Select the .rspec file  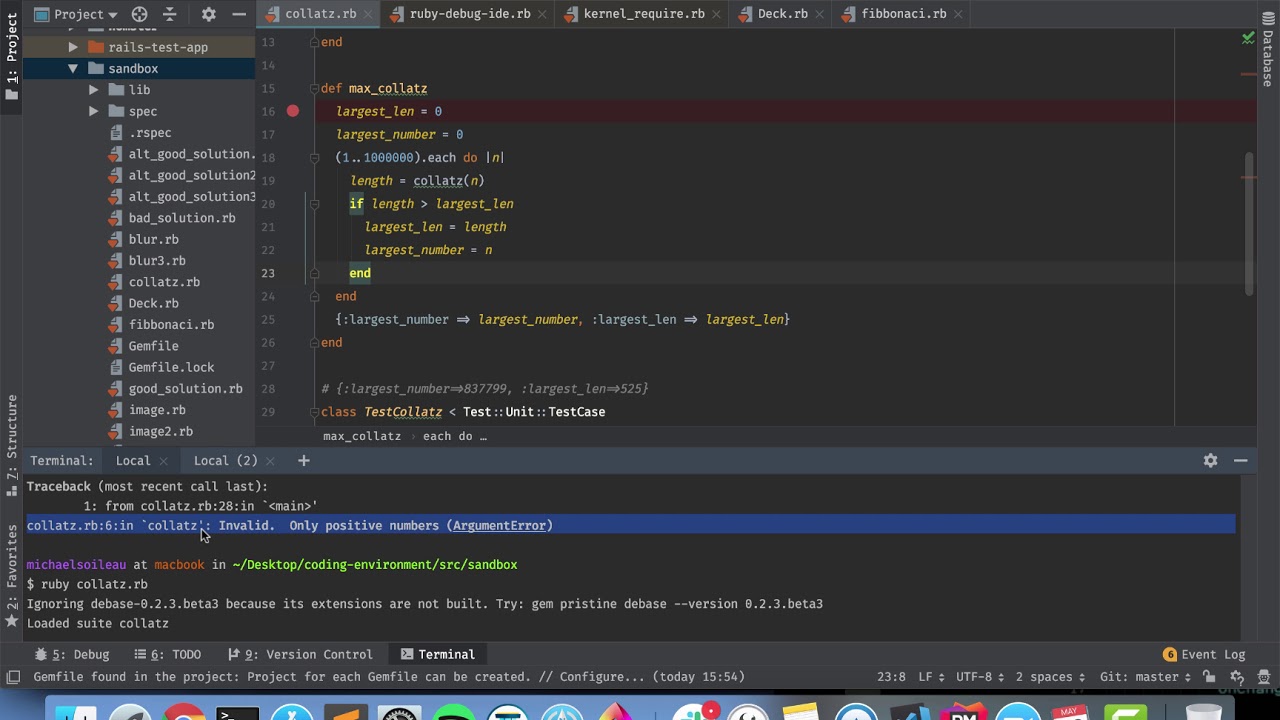150,133
